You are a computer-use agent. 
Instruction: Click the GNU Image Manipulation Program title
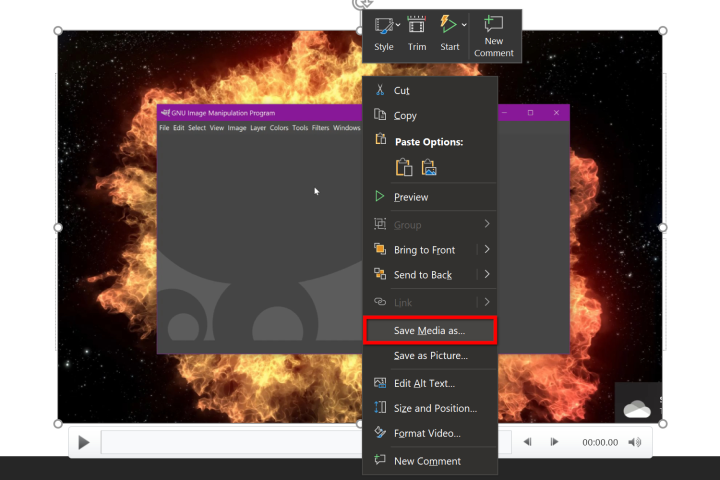click(x=223, y=113)
